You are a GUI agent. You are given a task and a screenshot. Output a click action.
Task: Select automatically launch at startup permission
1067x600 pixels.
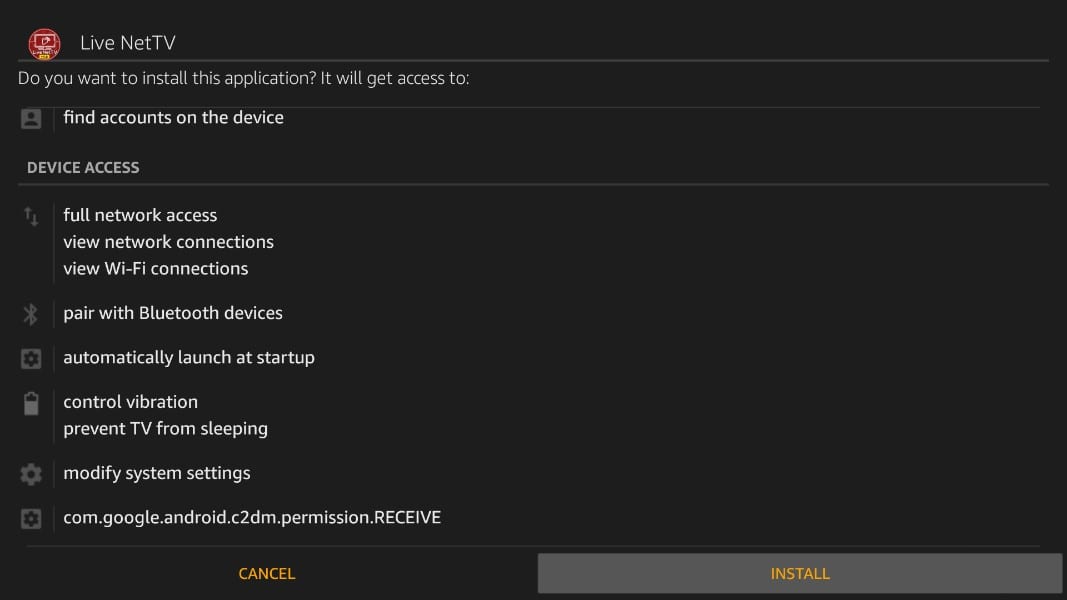click(189, 357)
